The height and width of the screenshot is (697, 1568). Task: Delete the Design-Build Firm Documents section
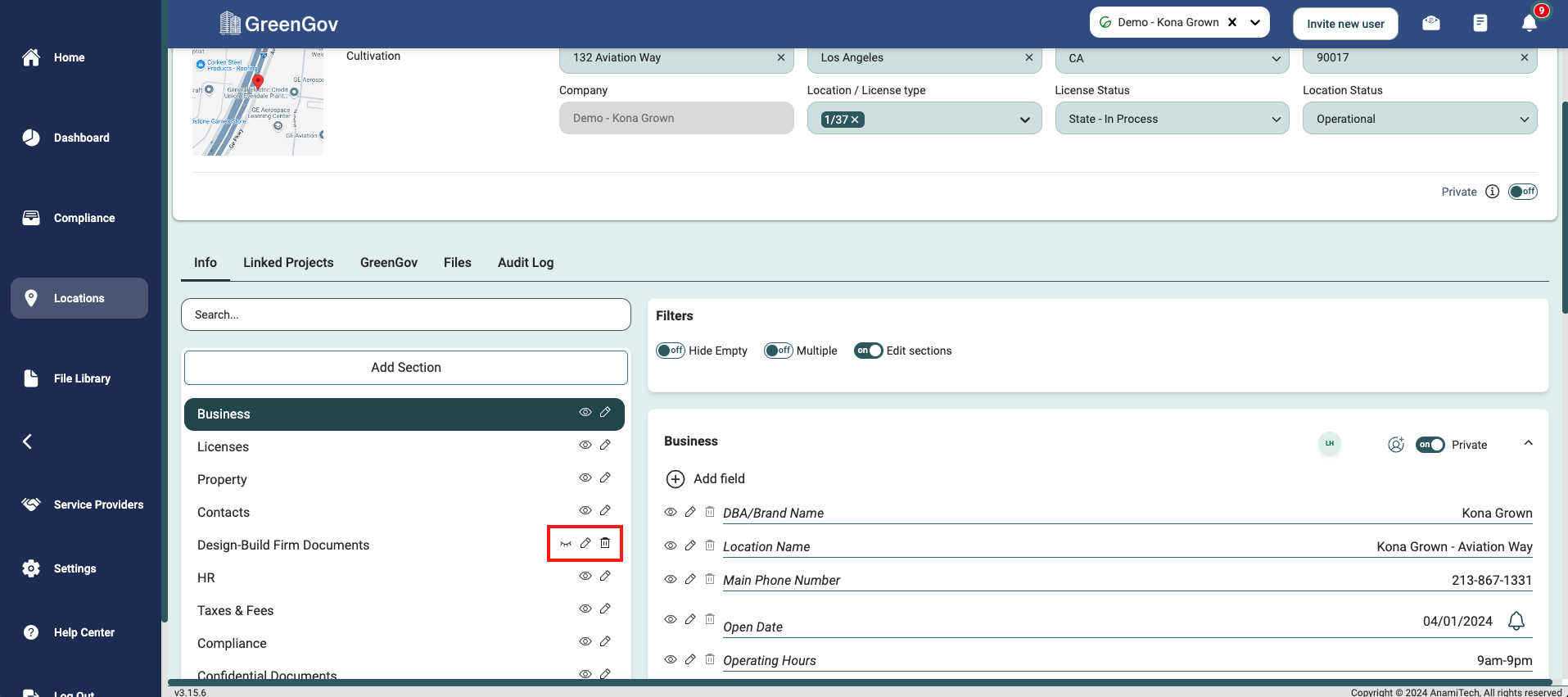tap(605, 543)
